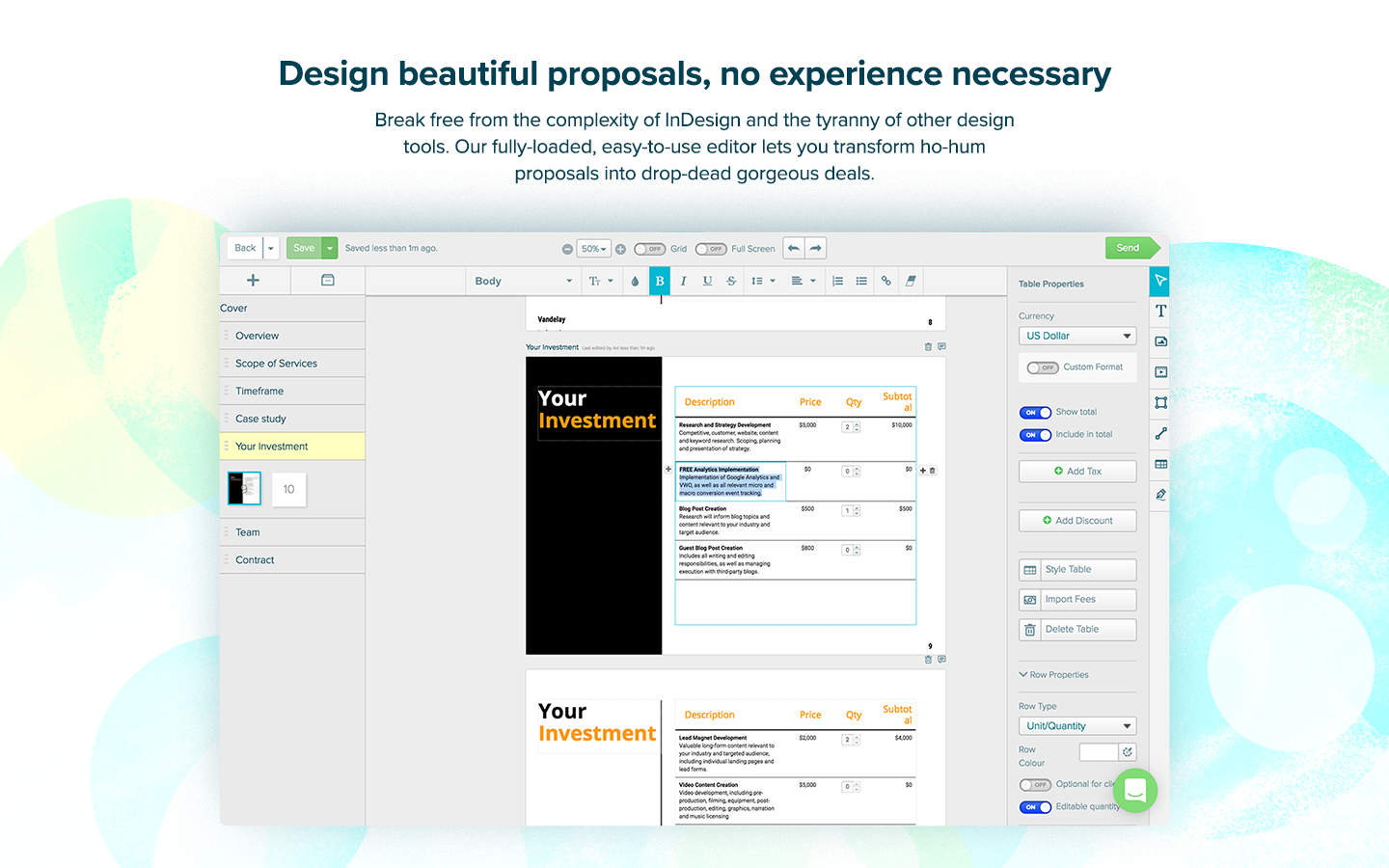Open the Unit/Quantity row type dropdown
This screenshot has width=1389, height=868.
point(1077,726)
